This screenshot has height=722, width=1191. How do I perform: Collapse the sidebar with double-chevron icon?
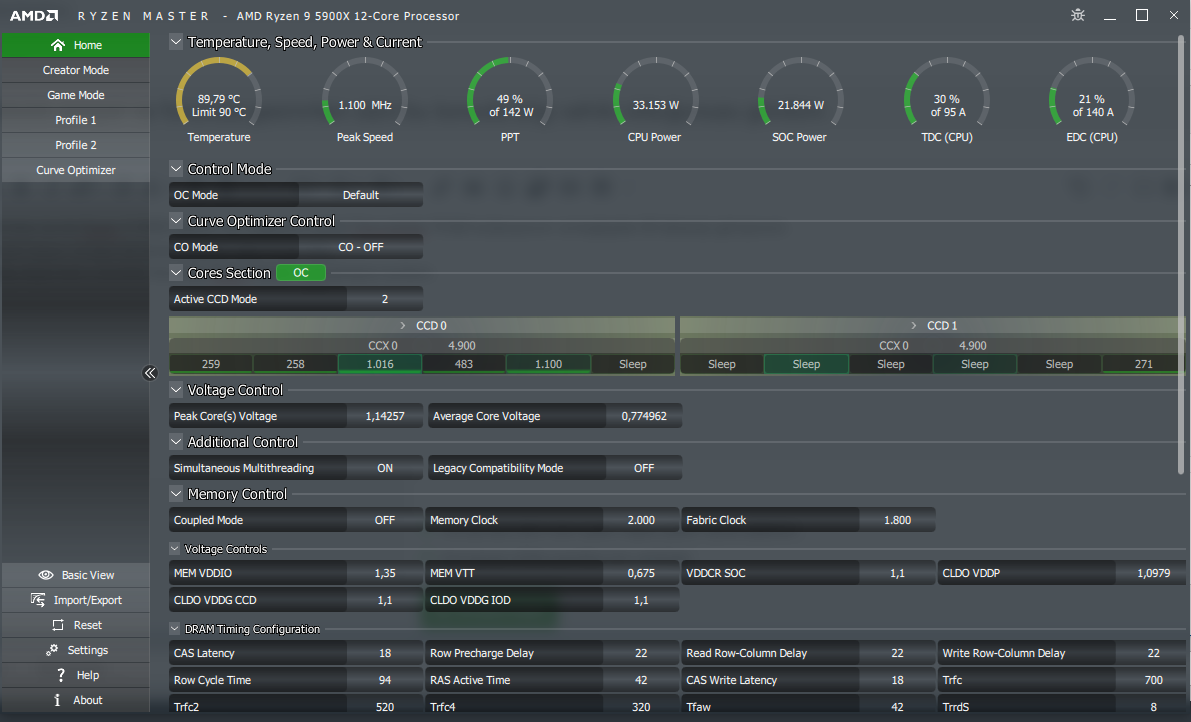tap(150, 373)
